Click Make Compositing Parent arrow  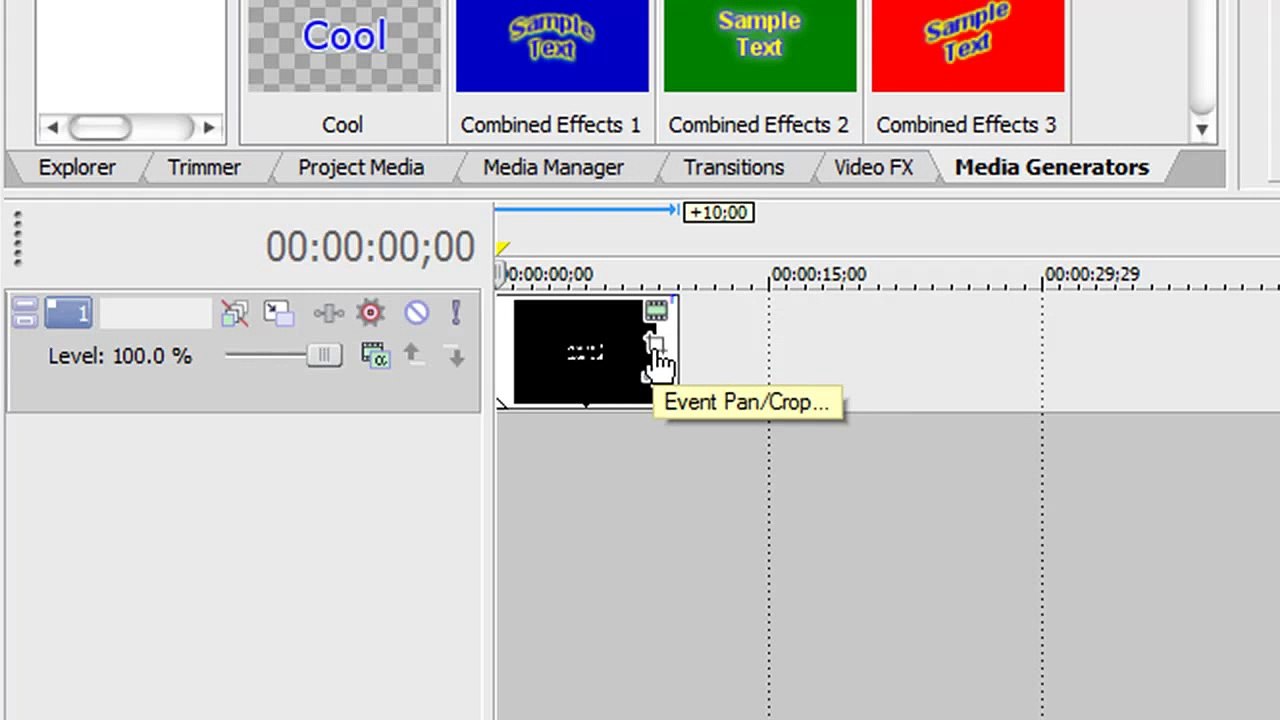[x=412, y=355]
